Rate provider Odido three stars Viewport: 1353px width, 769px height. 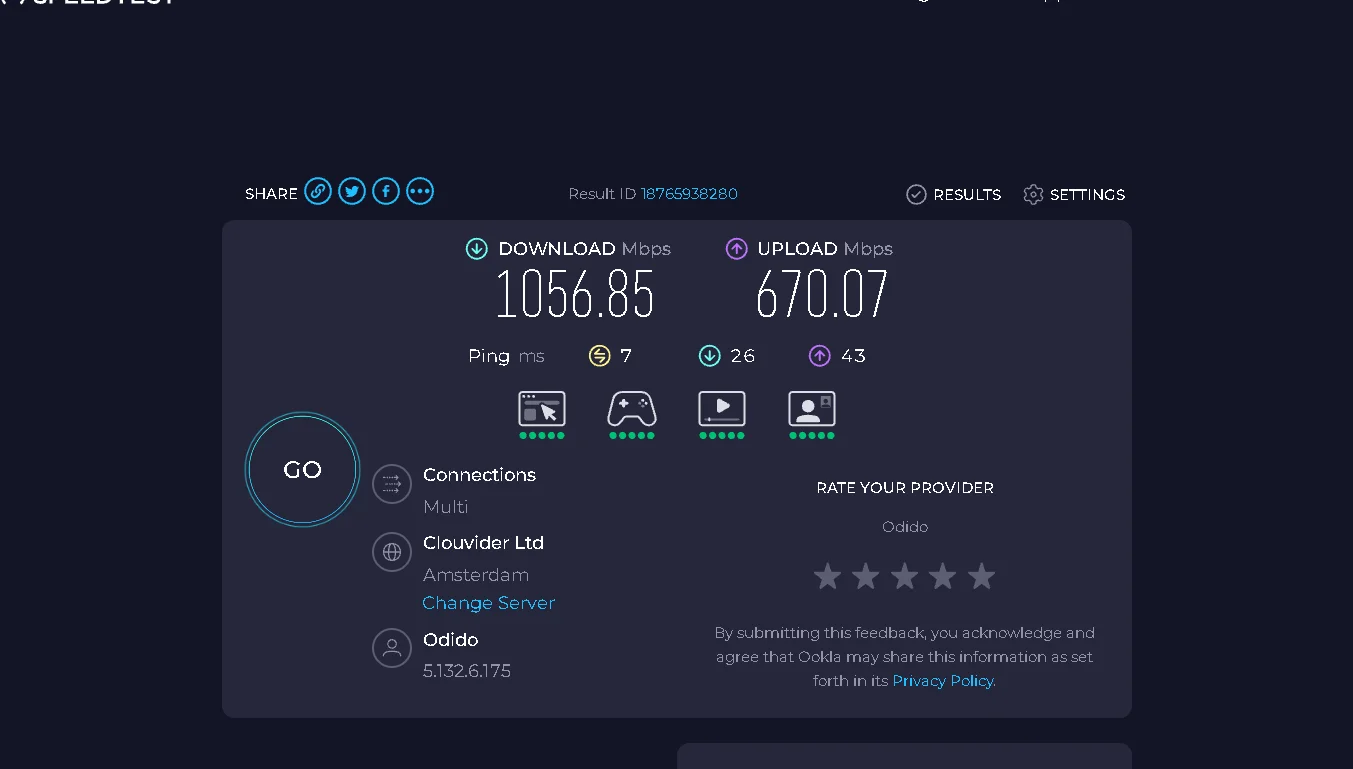coord(905,576)
